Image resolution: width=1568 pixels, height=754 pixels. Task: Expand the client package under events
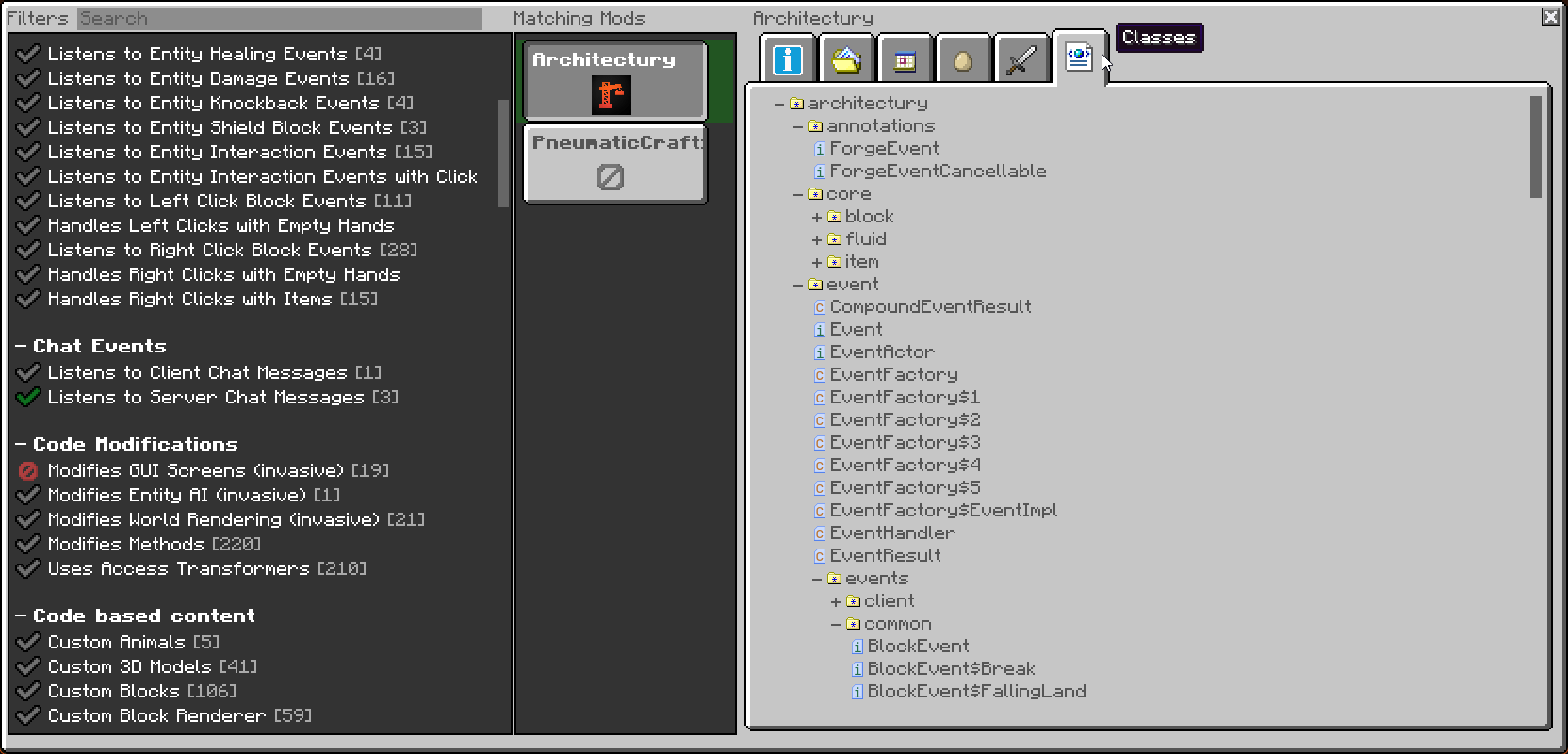click(x=836, y=601)
